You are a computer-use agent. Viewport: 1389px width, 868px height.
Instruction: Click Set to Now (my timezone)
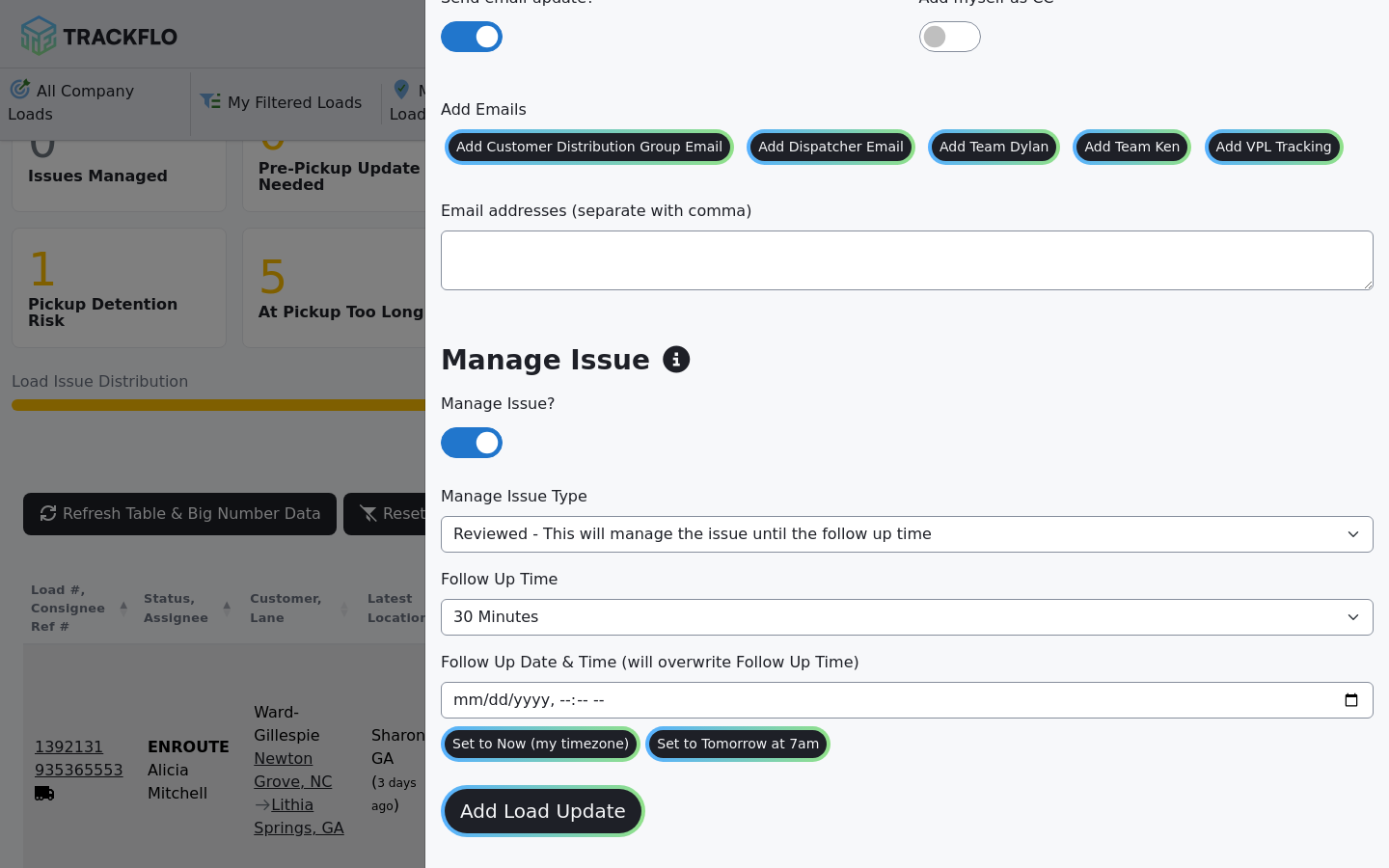point(540,744)
